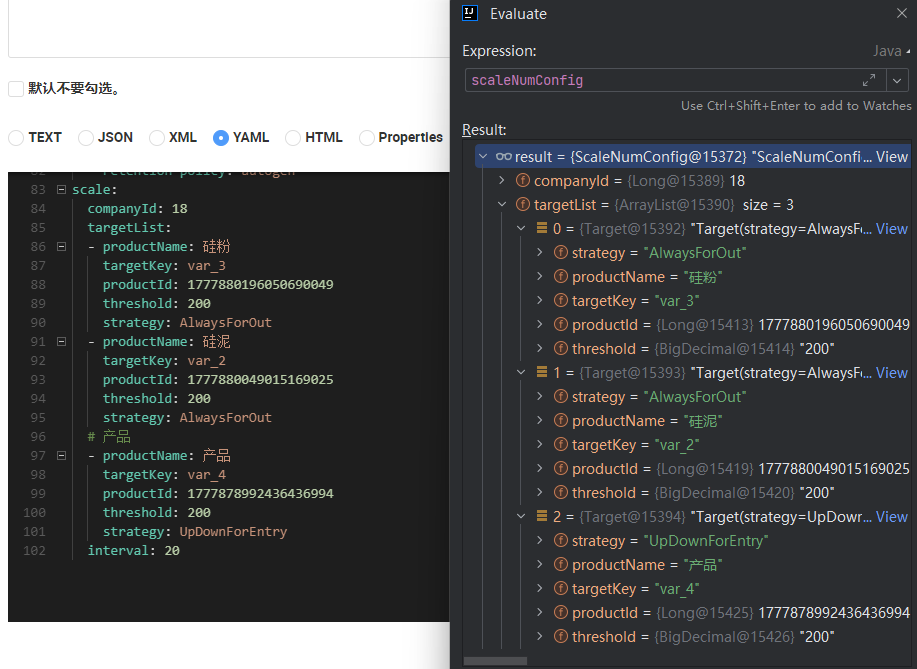
Task: Fold the 硅泥 list item at line 91
Action: [x=61, y=342]
